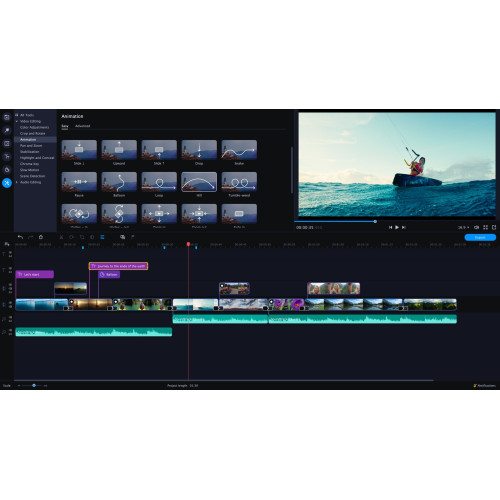
Task: Click the Delete trash icon in timeline toolbar
Action: 41,237
